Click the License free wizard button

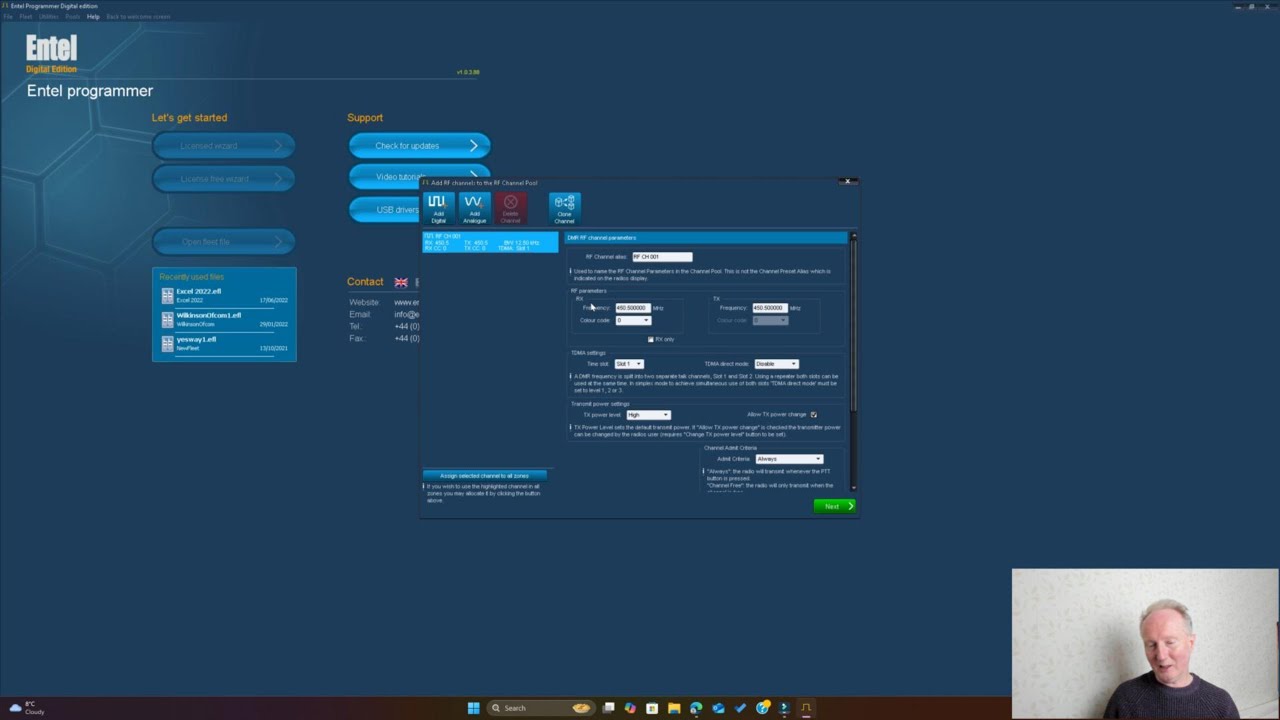[x=224, y=179]
